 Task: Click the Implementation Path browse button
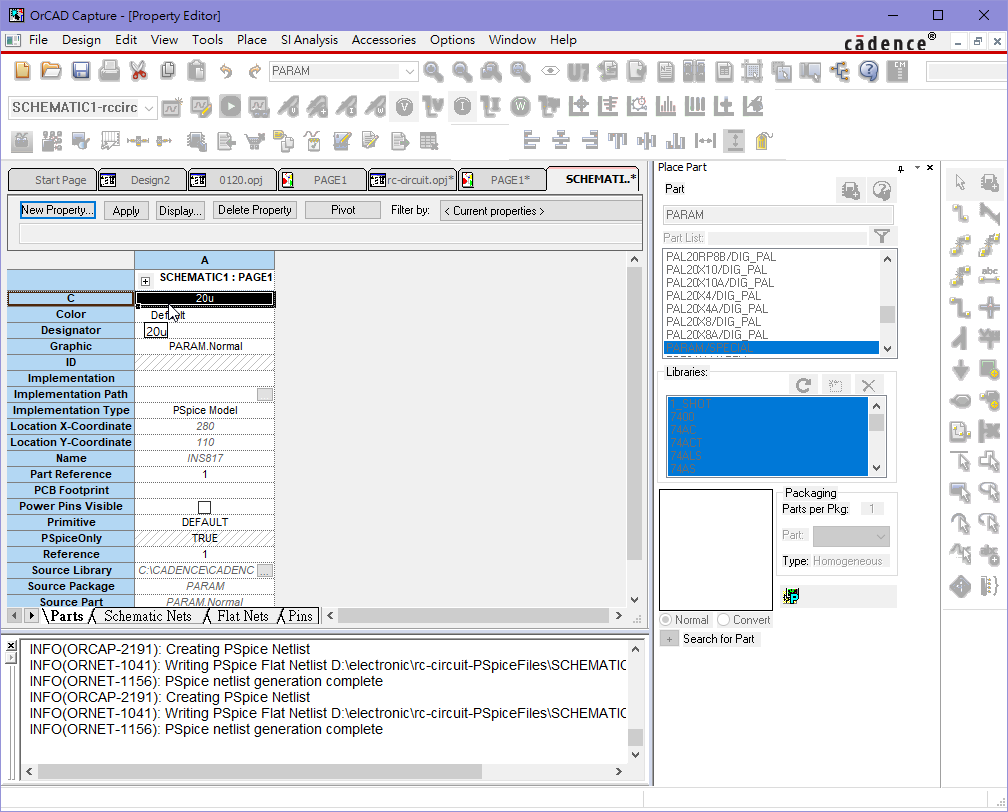(x=265, y=394)
